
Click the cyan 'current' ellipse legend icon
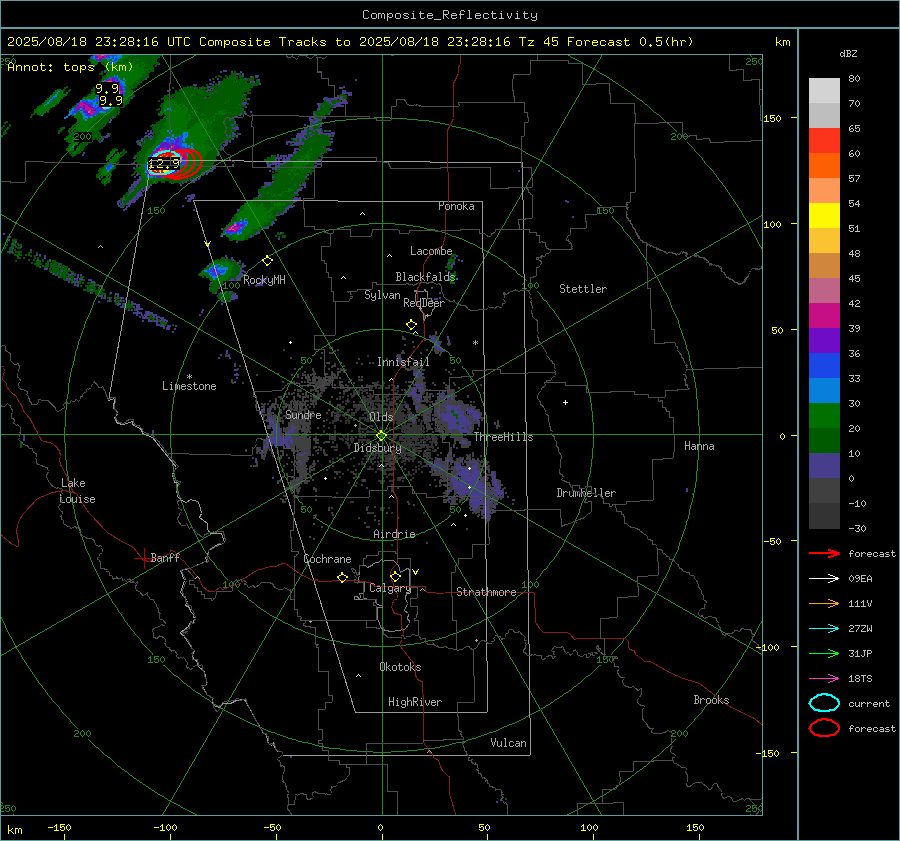(824, 703)
